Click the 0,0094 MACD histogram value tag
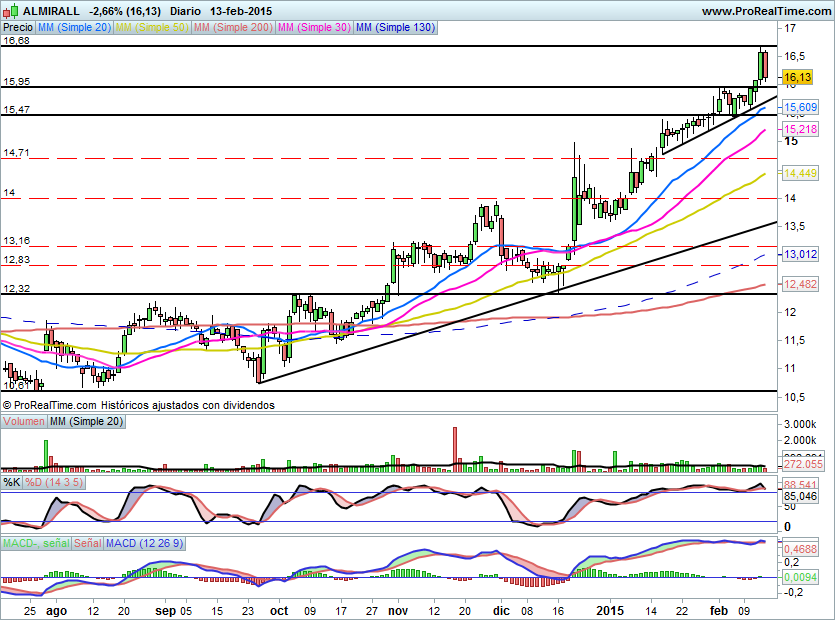This screenshot has height=620, width=835. click(800, 577)
